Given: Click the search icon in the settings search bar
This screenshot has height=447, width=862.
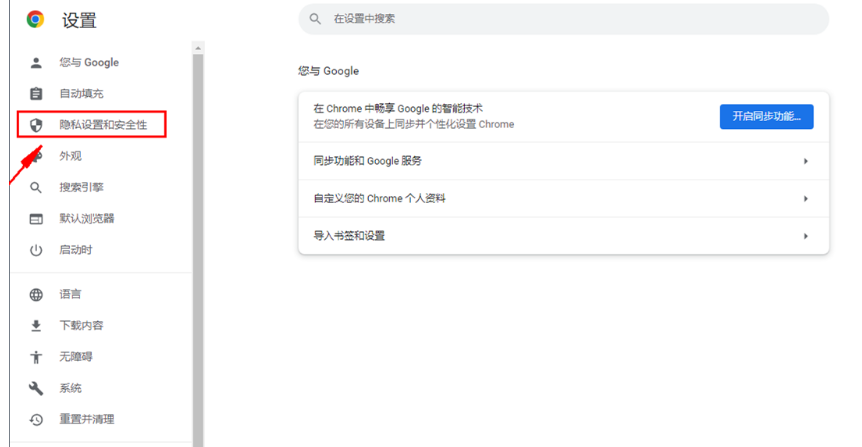Looking at the screenshot, I should click(315, 19).
